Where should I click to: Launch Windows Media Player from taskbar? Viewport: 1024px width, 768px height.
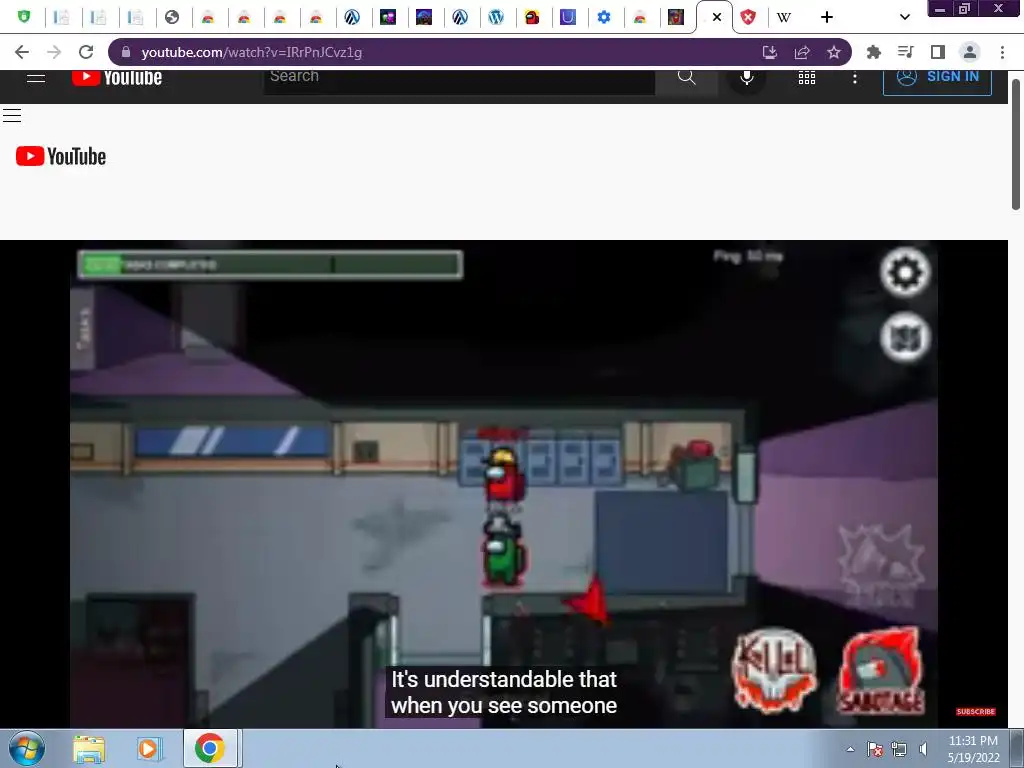tap(150, 749)
